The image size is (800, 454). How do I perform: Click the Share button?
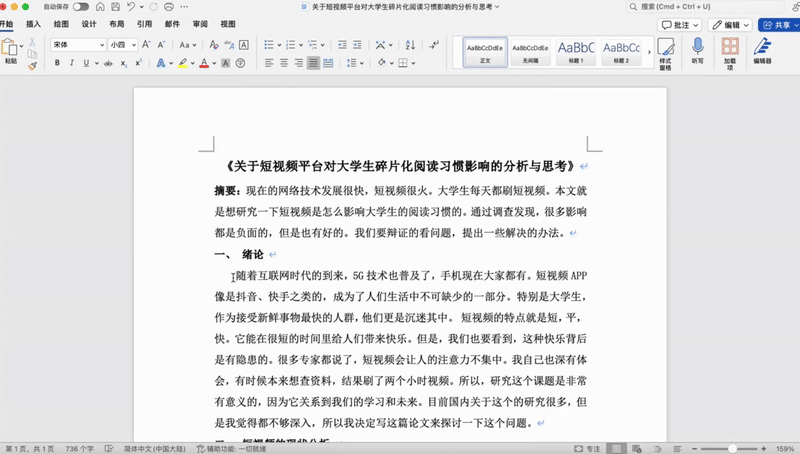(779, 25)
